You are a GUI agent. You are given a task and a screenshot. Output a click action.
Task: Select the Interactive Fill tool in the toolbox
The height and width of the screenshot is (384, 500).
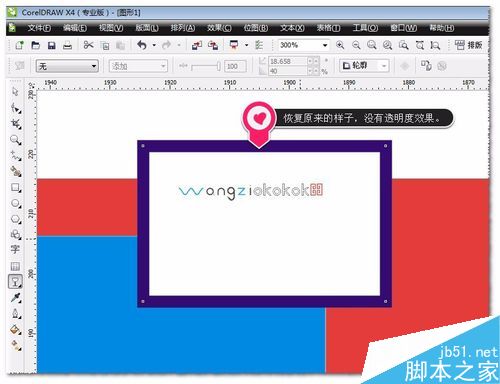[15, 345]
